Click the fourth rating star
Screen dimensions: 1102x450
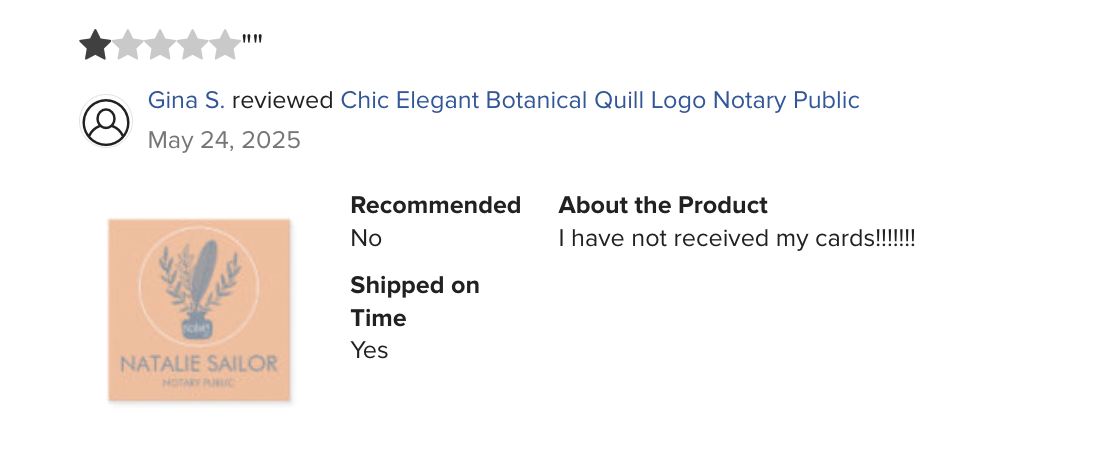[x=192, y=45]
